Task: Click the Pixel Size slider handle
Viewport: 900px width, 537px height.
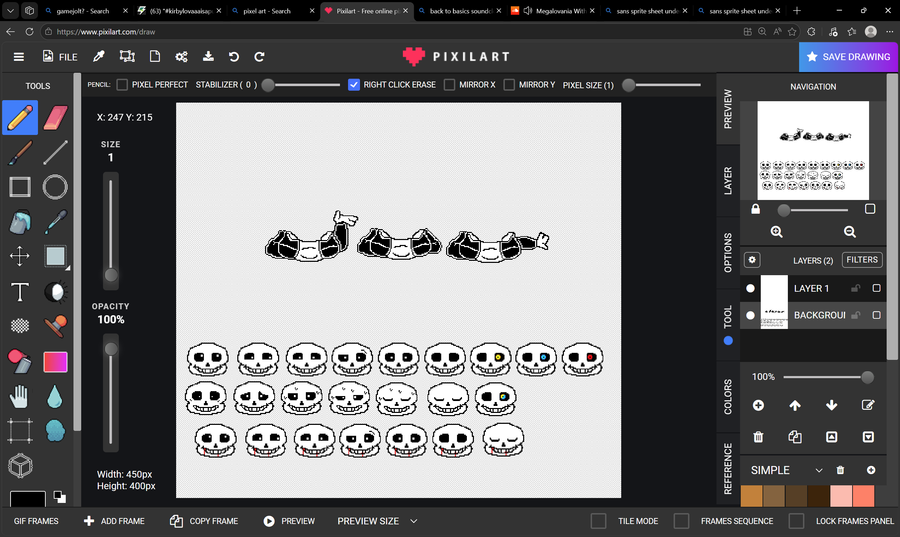Action: pos(629,85)
